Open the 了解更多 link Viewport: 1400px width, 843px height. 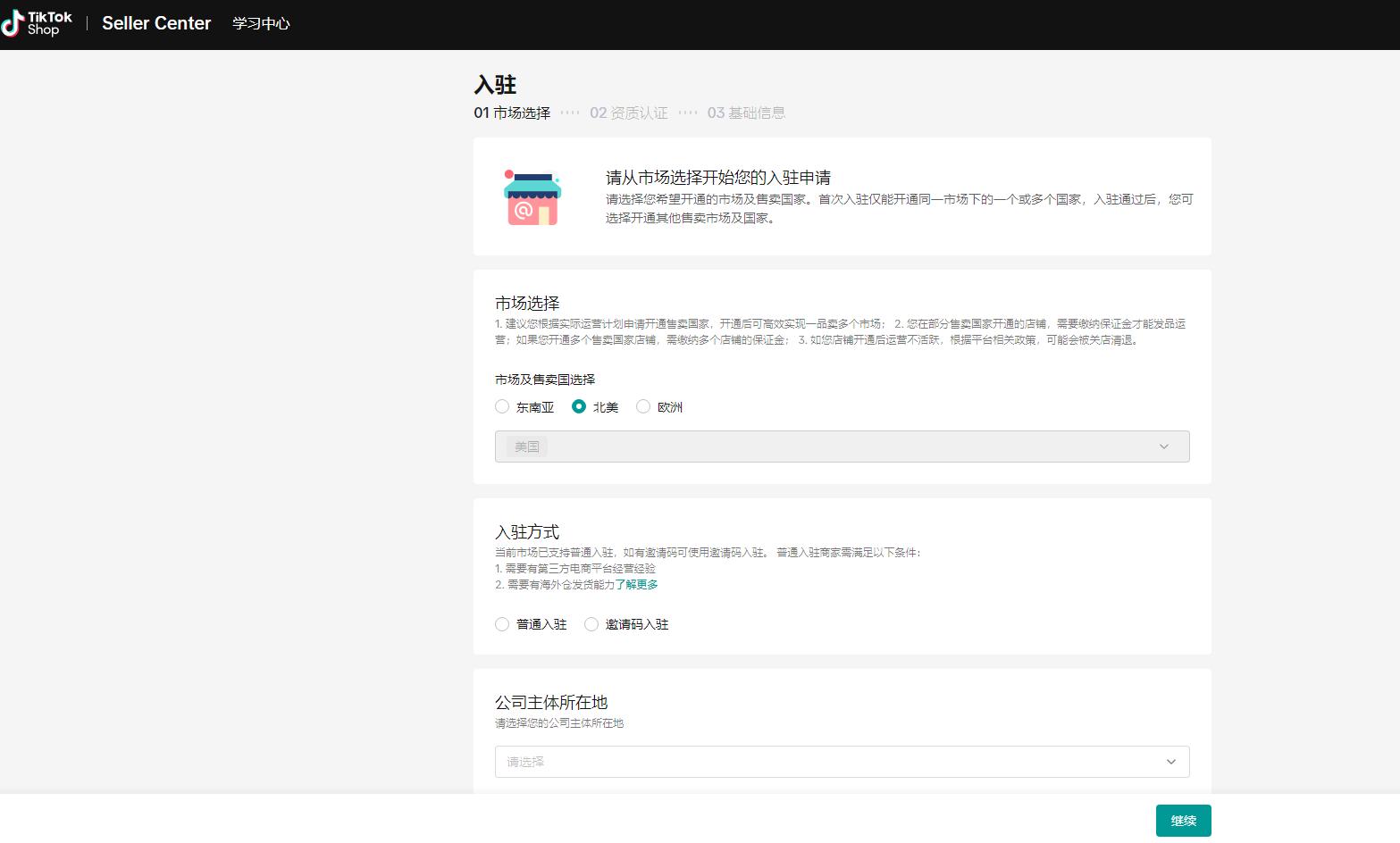638,584
